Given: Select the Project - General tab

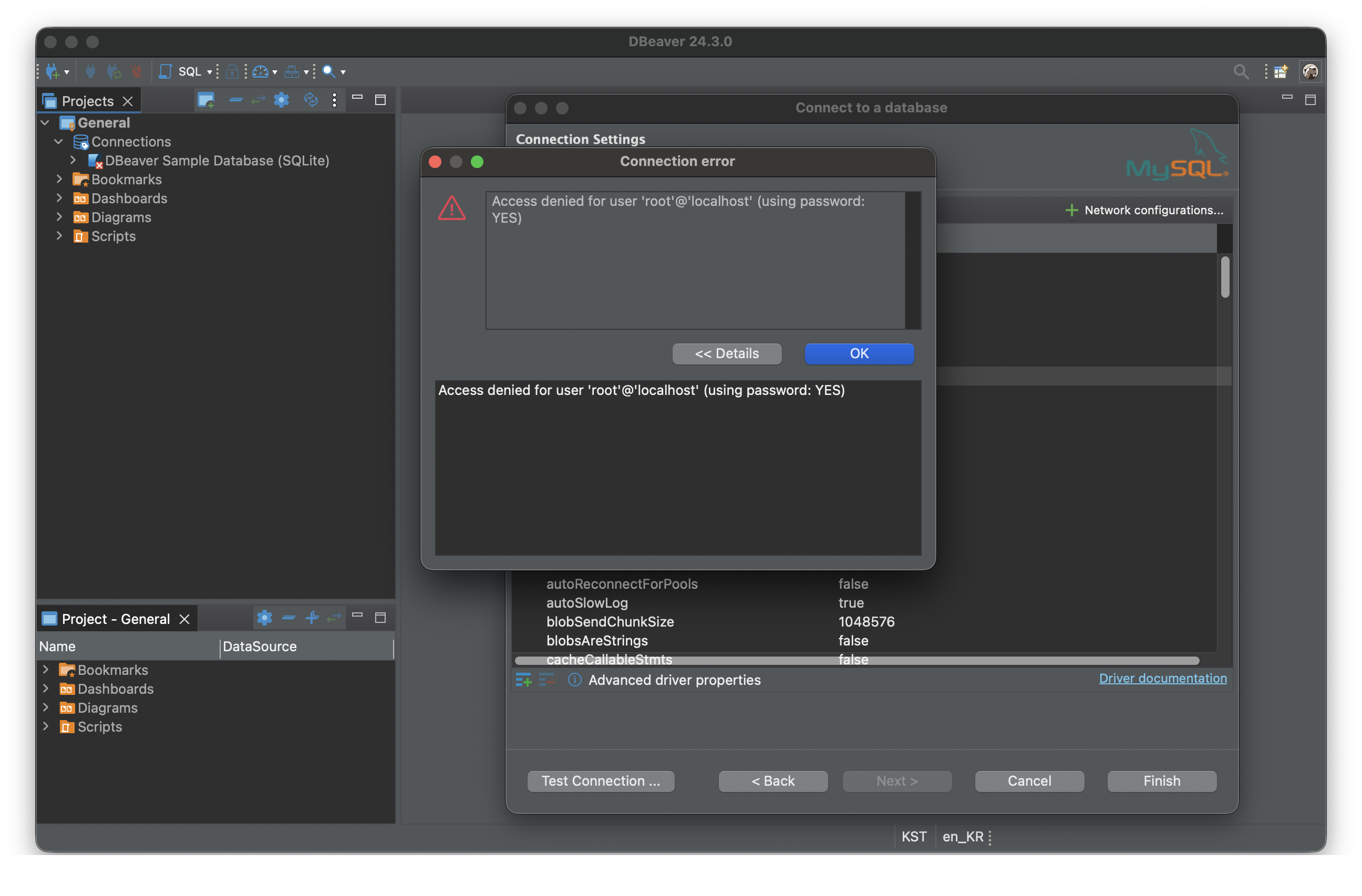Looking at the screenshot, I should [x=115, y=619].
